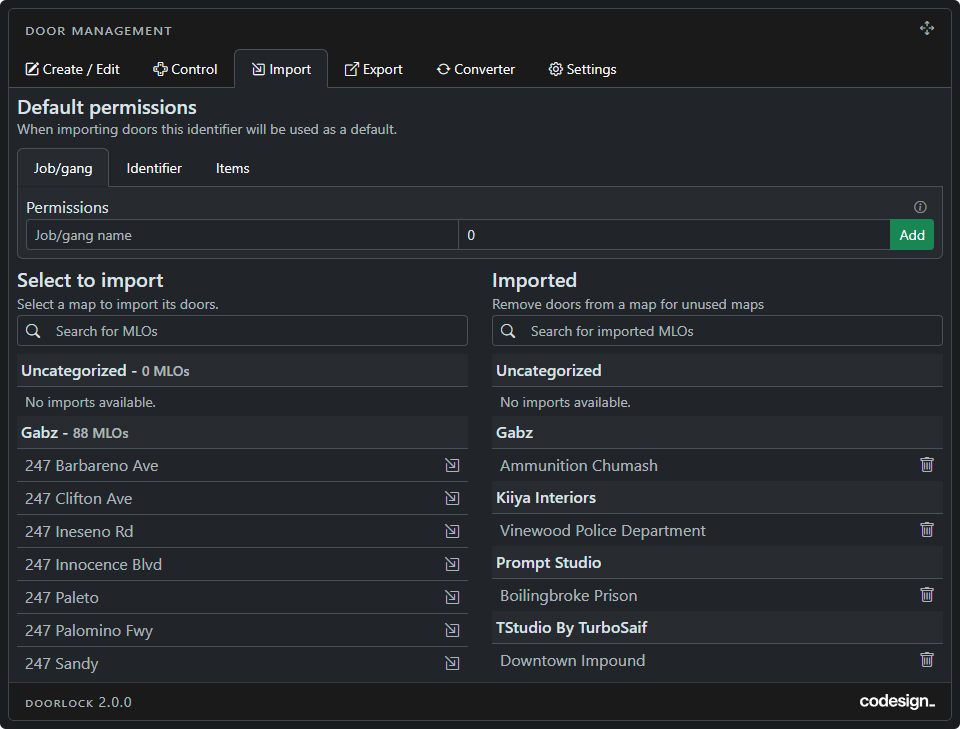The height and width of the screenshot is (729, 960).
Task: Remove Vinewood Police Department via trash icon
Action: tap(927, 530)
